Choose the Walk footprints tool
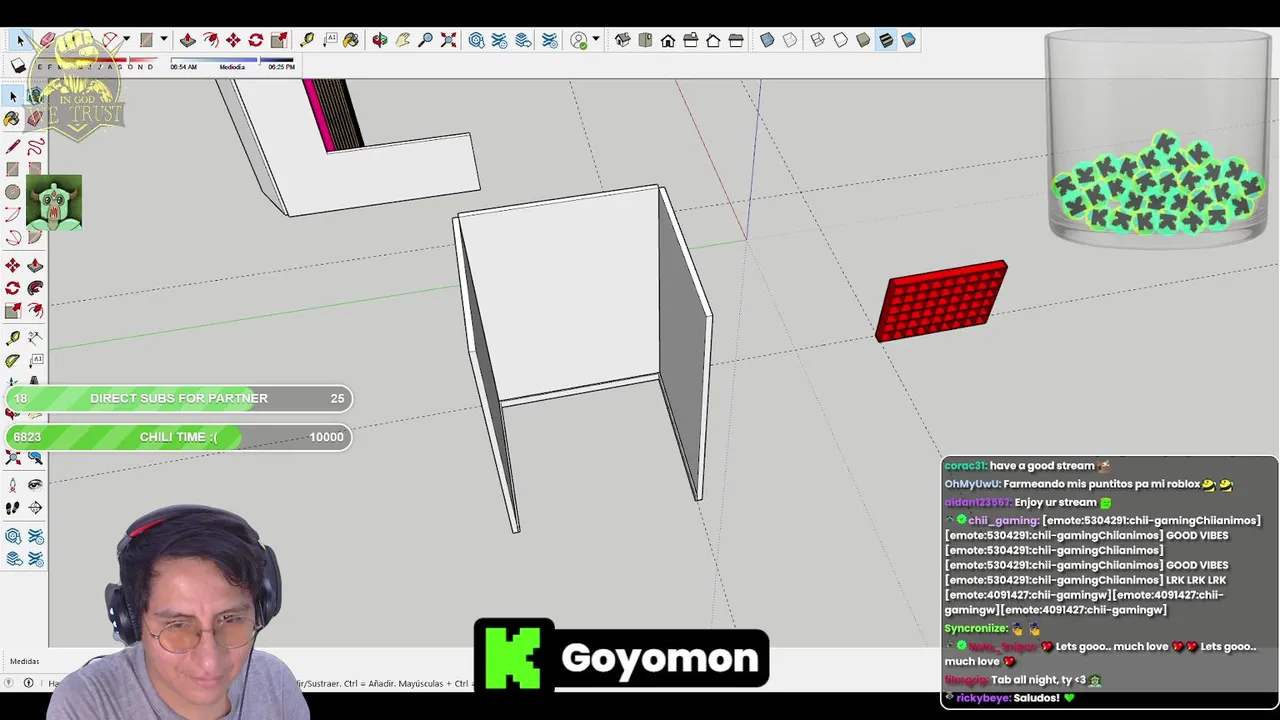The image size is (1280, 720). (12, 508)
